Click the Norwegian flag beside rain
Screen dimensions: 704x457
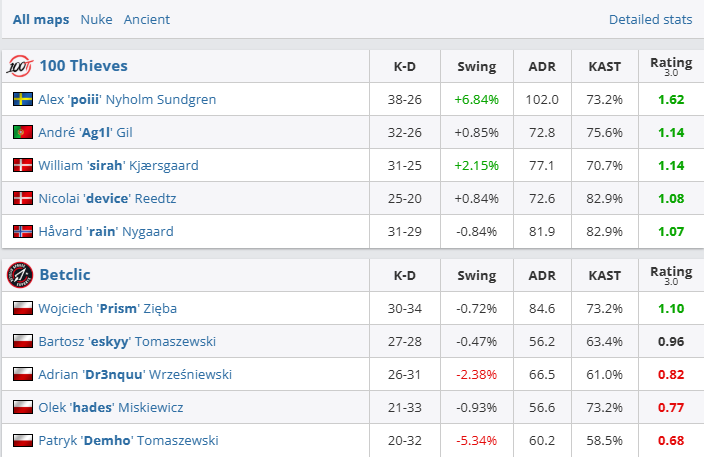point(23,231)
